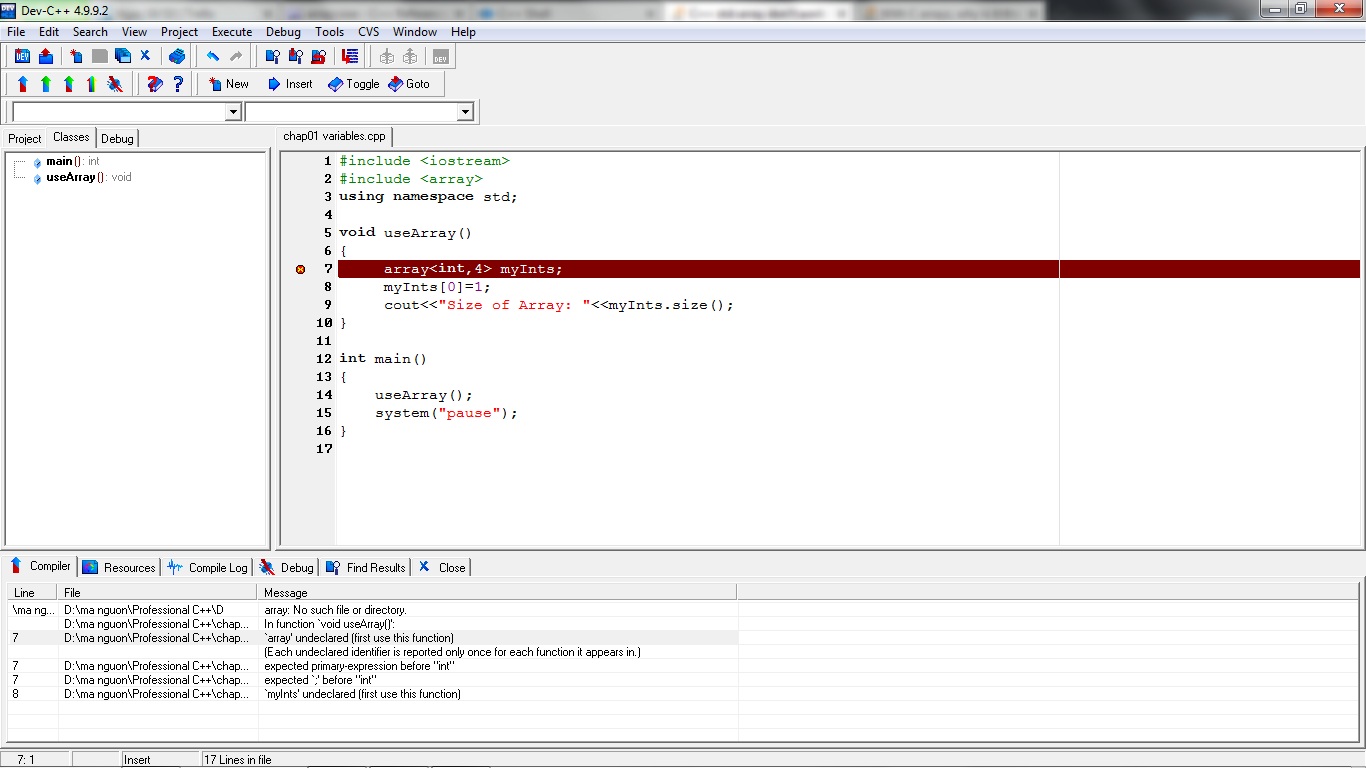Open the File menu
1366x768 pixels.
tap(16, 32)
